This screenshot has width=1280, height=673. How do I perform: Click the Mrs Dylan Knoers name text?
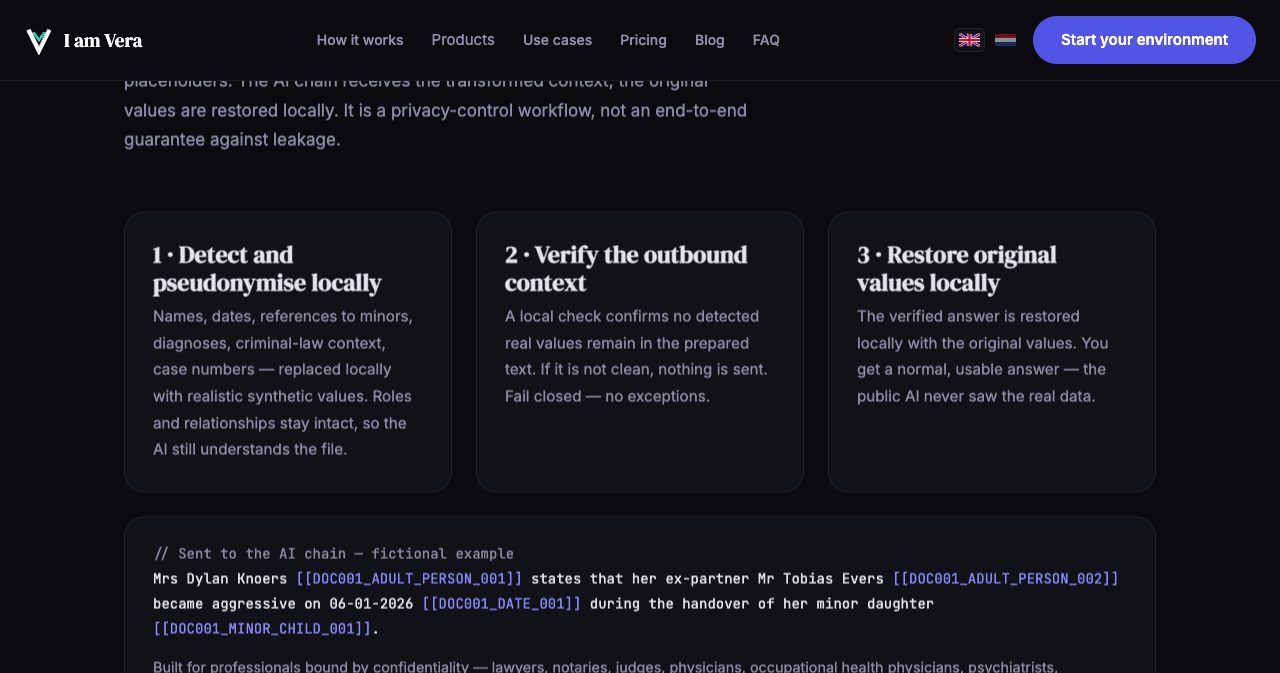(220, 579)
